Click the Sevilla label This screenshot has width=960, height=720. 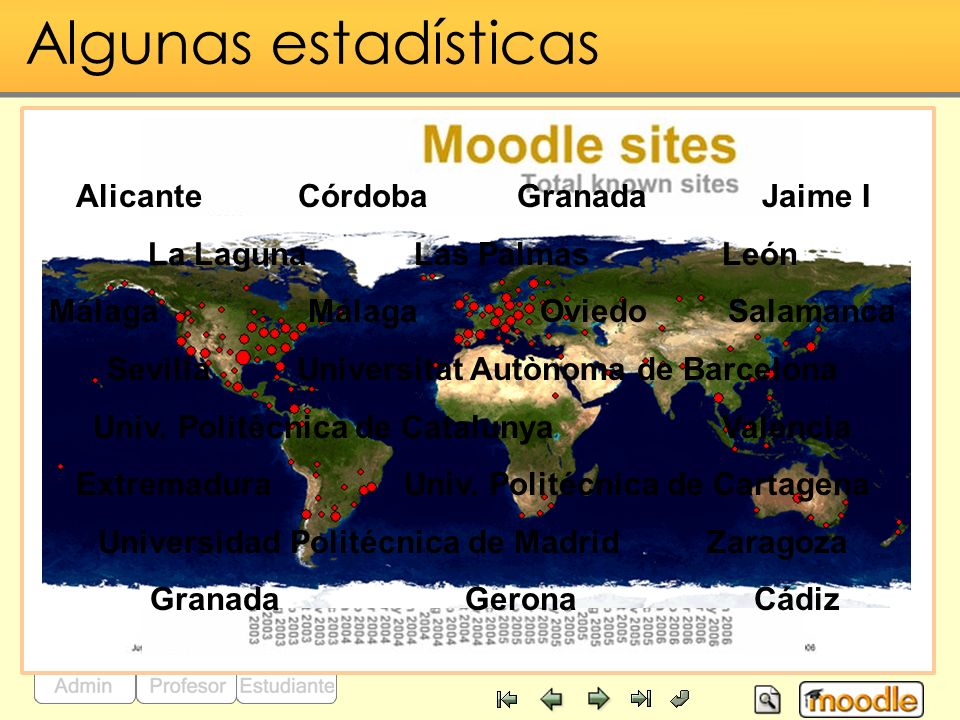pyautogui.click(x=159, y=369)
